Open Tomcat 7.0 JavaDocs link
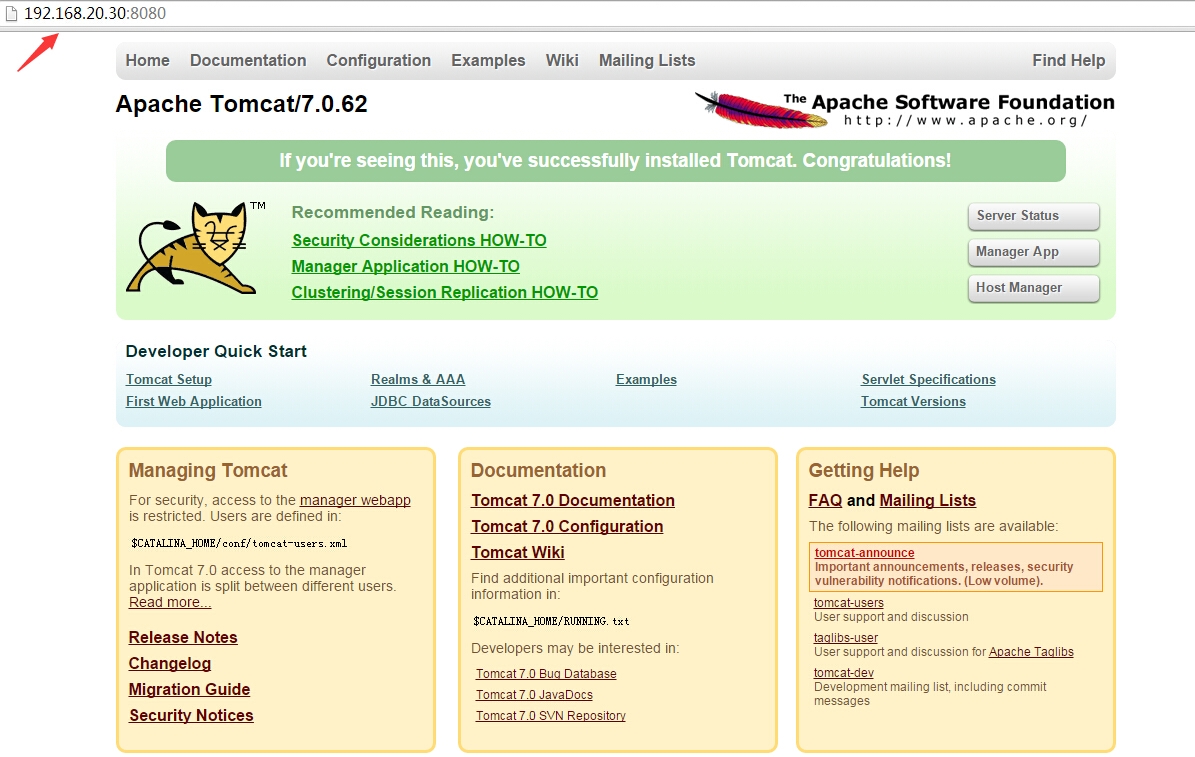Viewport: 1195px width, 757px height. [x=534, y=694]
